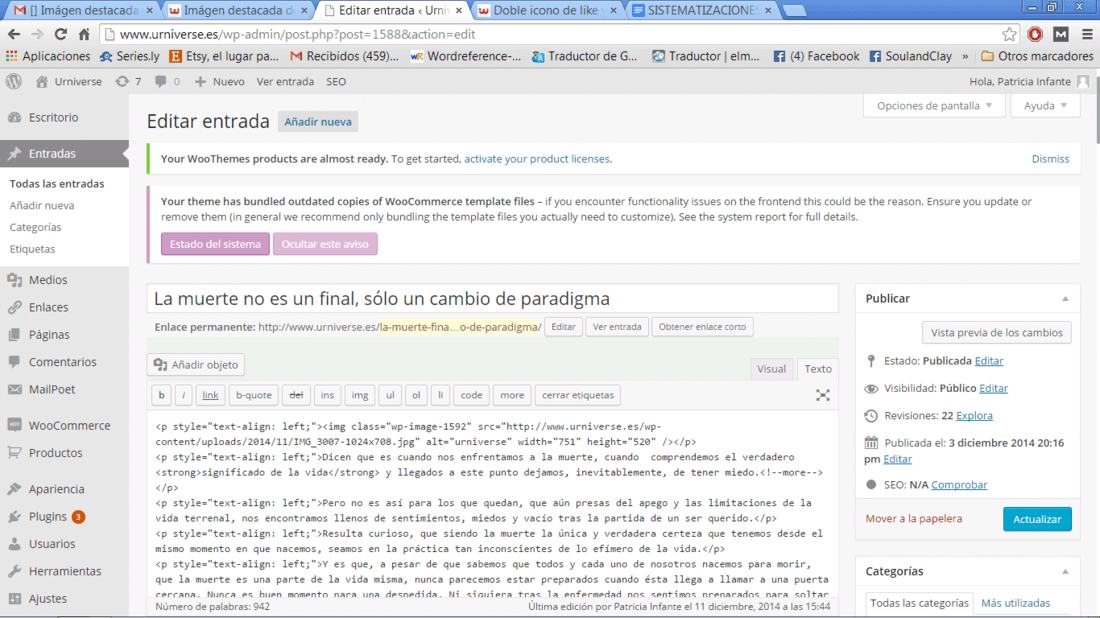
Task: Select Más utilizadas tab
Action: click(1015, 603)
